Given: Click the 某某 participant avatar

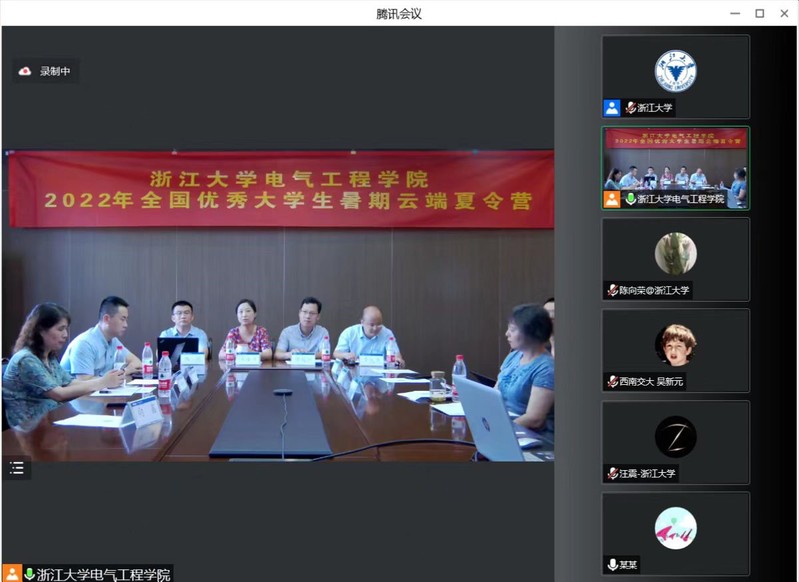Looking at the screenshot, I should (x=675, y=527).
